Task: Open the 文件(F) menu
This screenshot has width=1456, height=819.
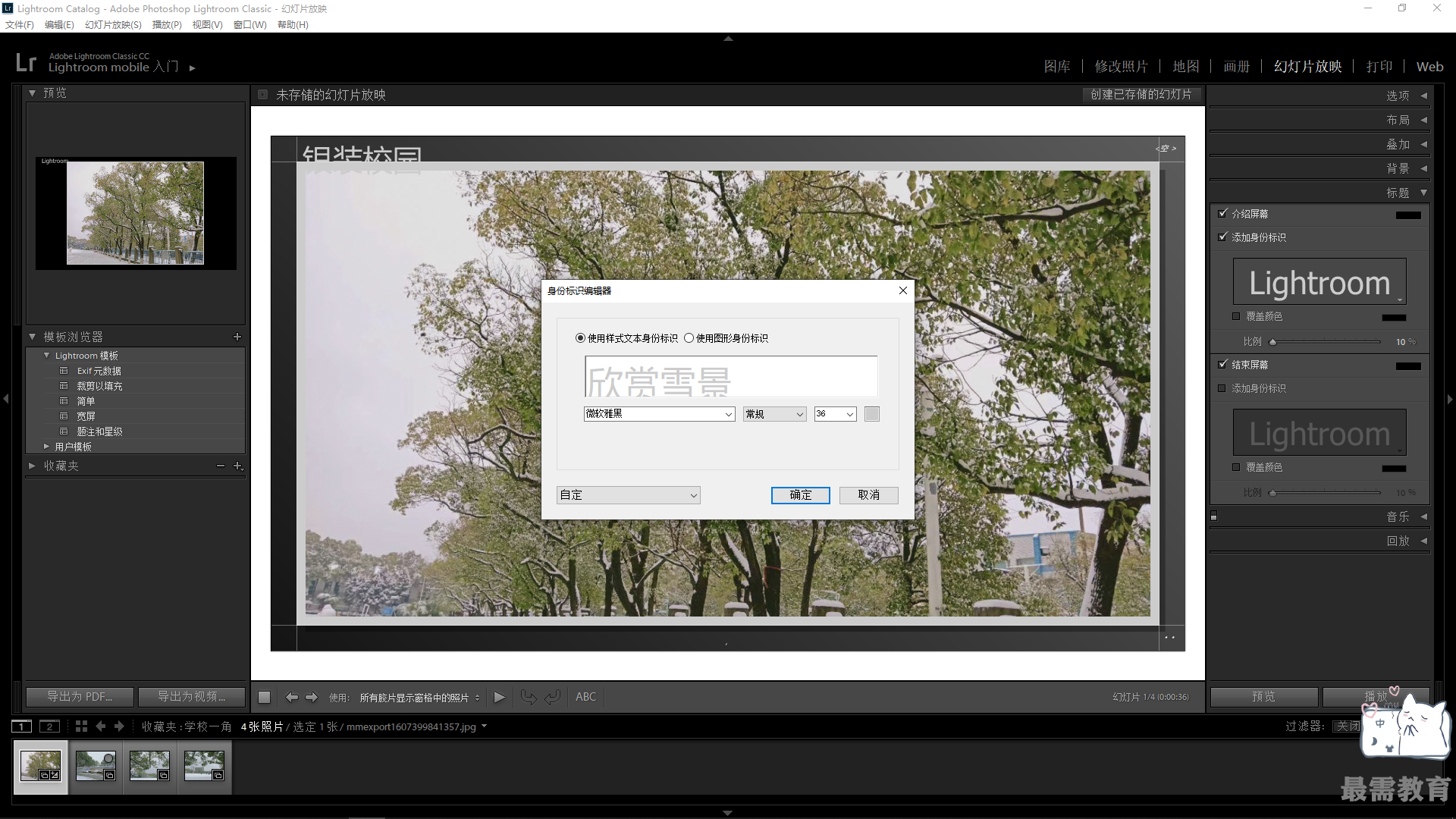Action: click(x=20, y=25)
